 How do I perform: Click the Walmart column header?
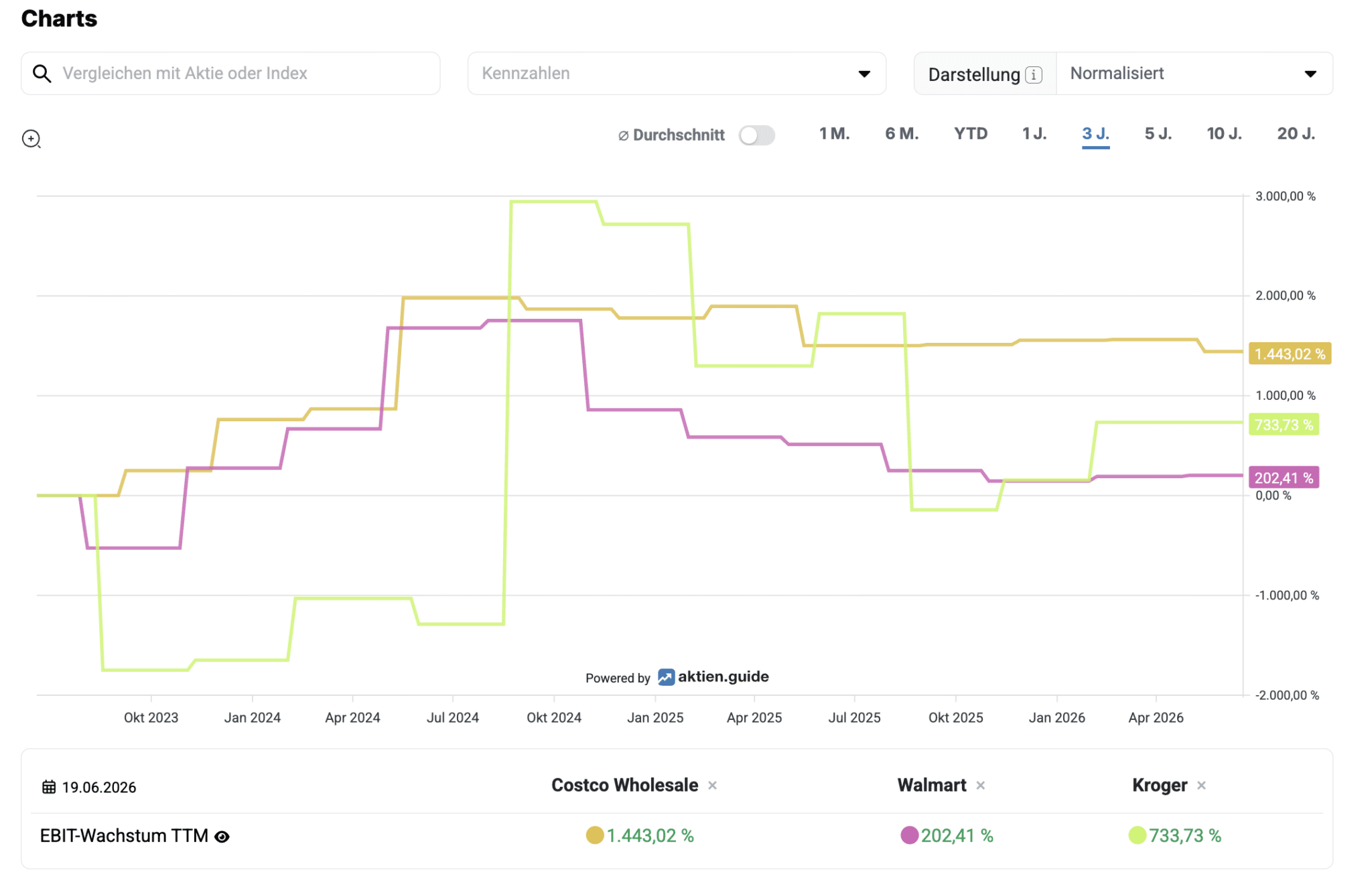click(x=932, y=785)
